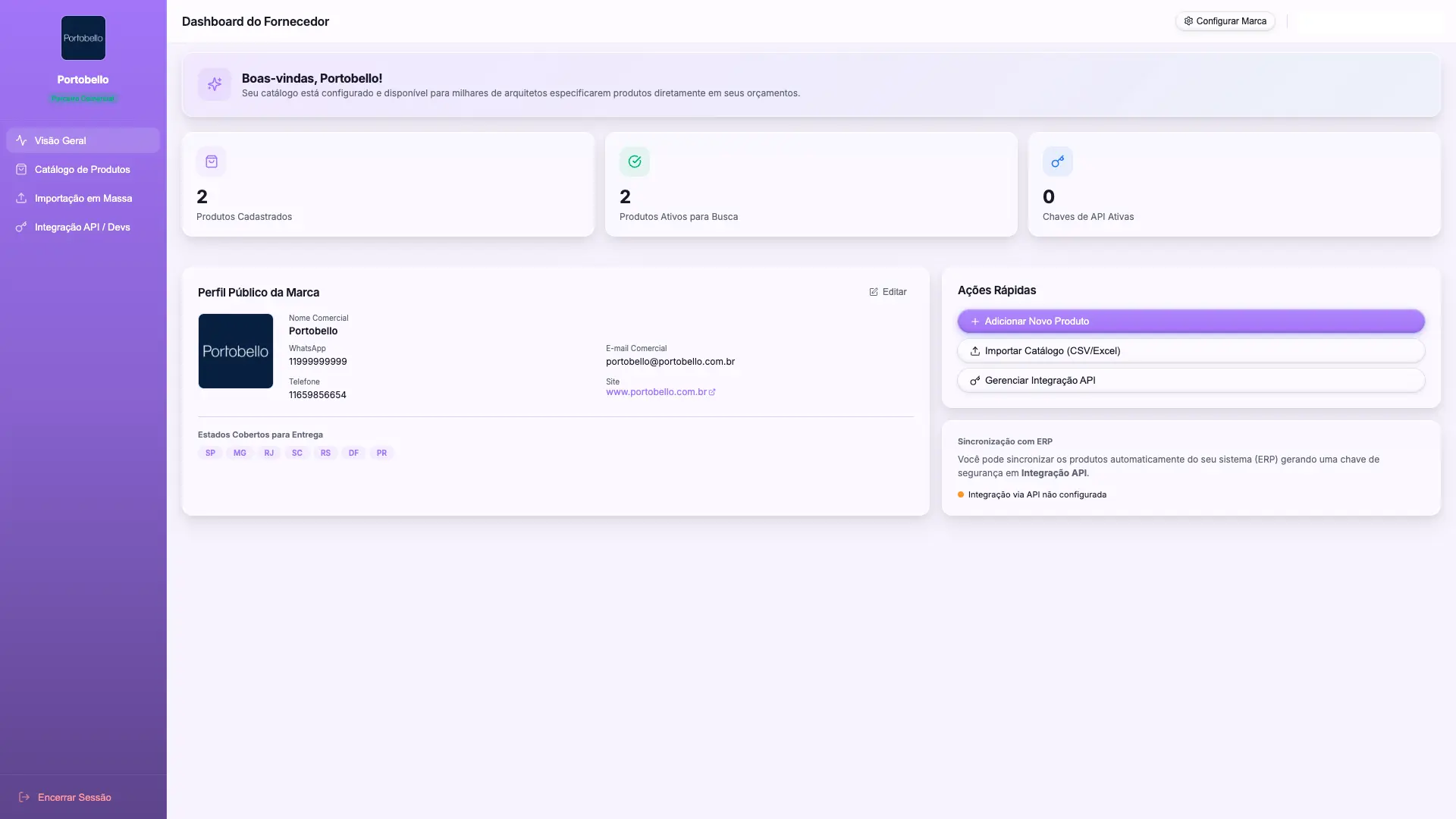
Task: Open the www.portobello.com.br site link
Action: coord(661,392)
